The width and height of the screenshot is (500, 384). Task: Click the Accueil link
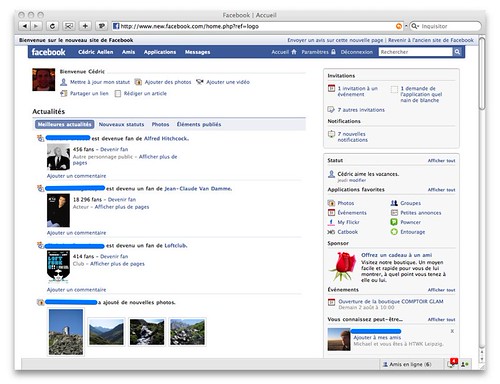click(284, 52)
